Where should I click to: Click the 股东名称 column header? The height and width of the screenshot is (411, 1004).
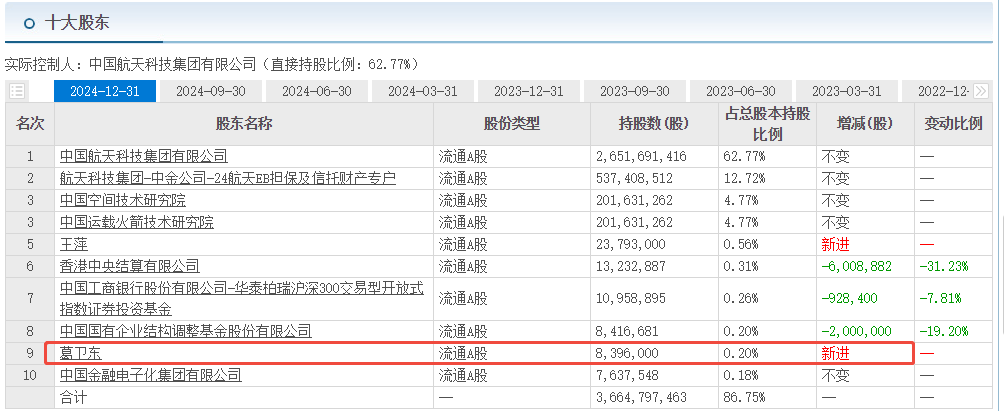tap(244, 124)
